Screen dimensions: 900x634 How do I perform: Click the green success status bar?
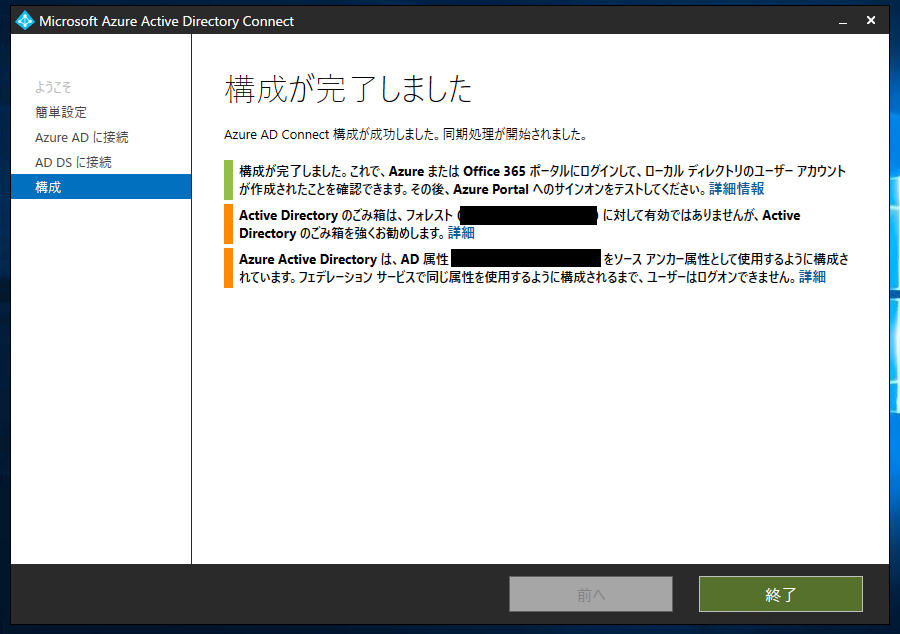pos(228,180)
